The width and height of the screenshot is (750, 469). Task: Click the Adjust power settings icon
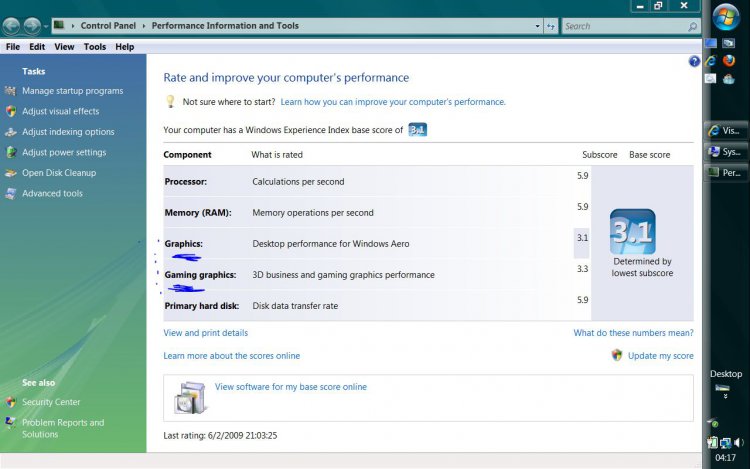pos(11,153)
